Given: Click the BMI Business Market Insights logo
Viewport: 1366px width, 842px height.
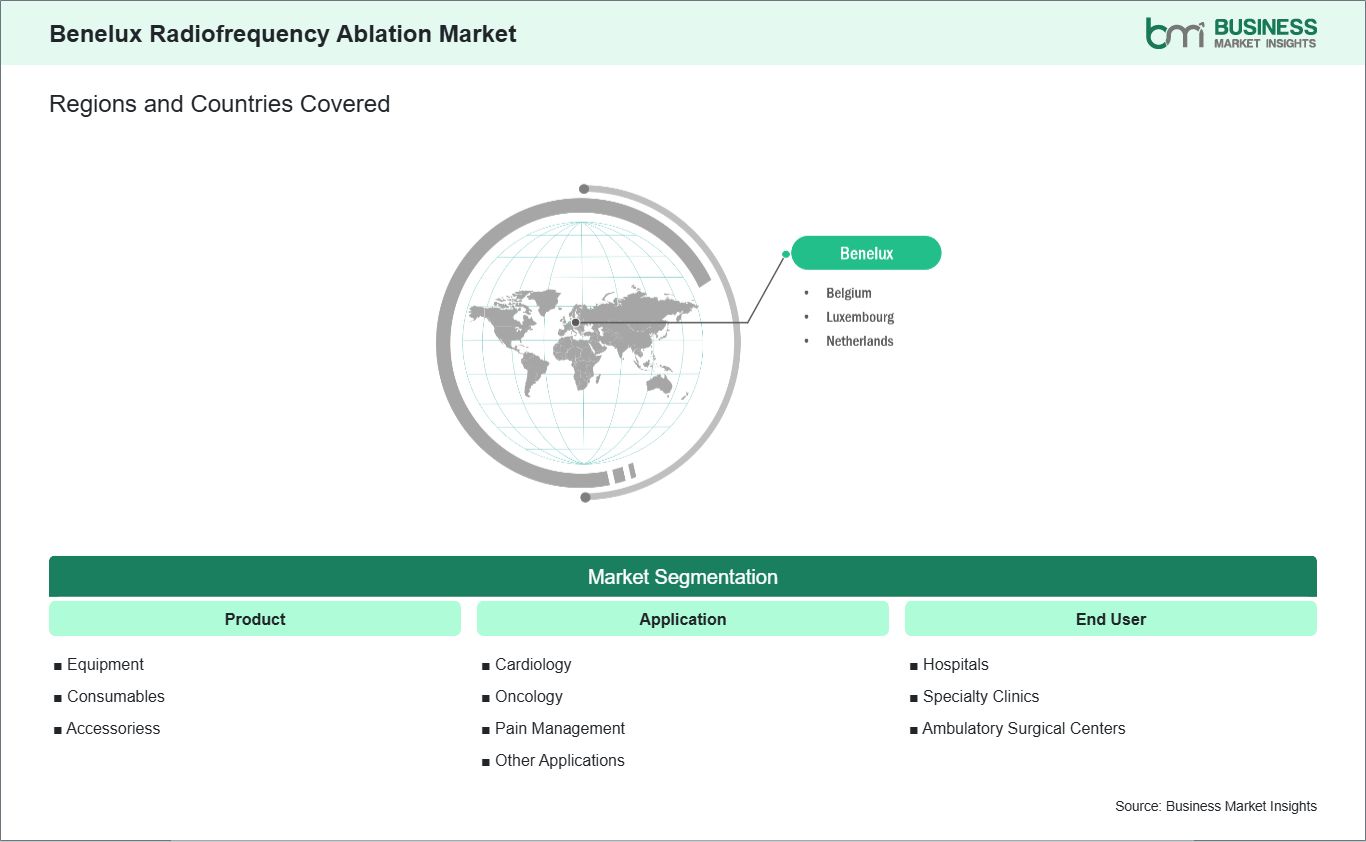Looking at the screenshot, I should [1231, 32].
